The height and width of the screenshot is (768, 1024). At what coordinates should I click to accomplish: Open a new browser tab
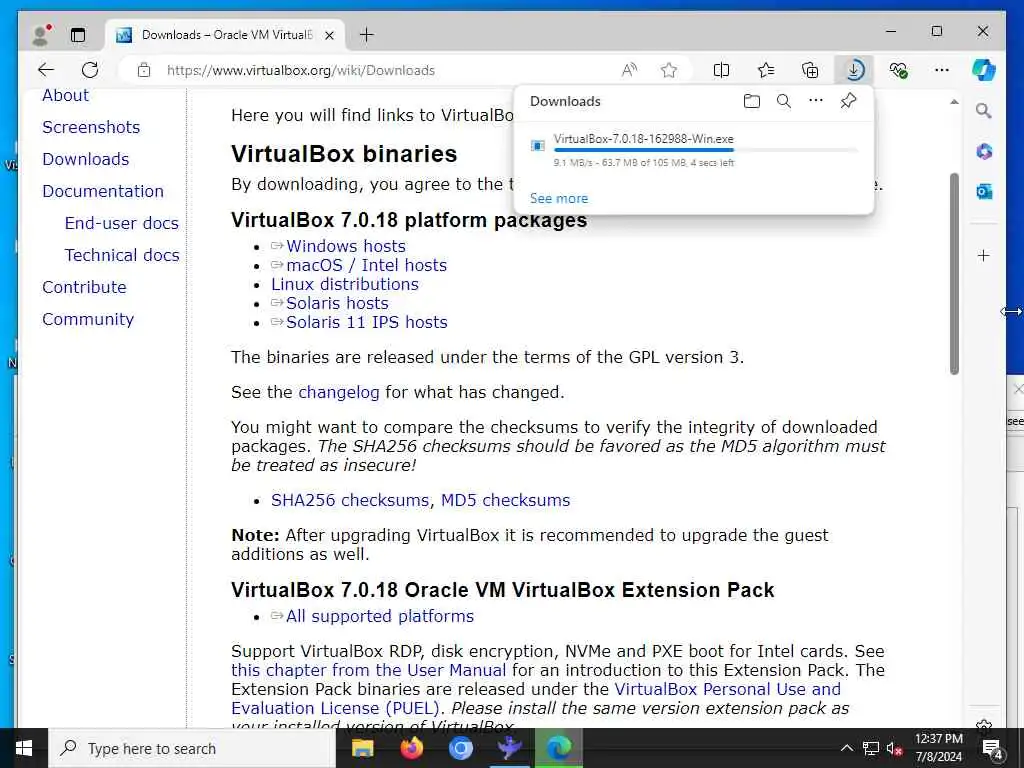(x=367, y=35)
